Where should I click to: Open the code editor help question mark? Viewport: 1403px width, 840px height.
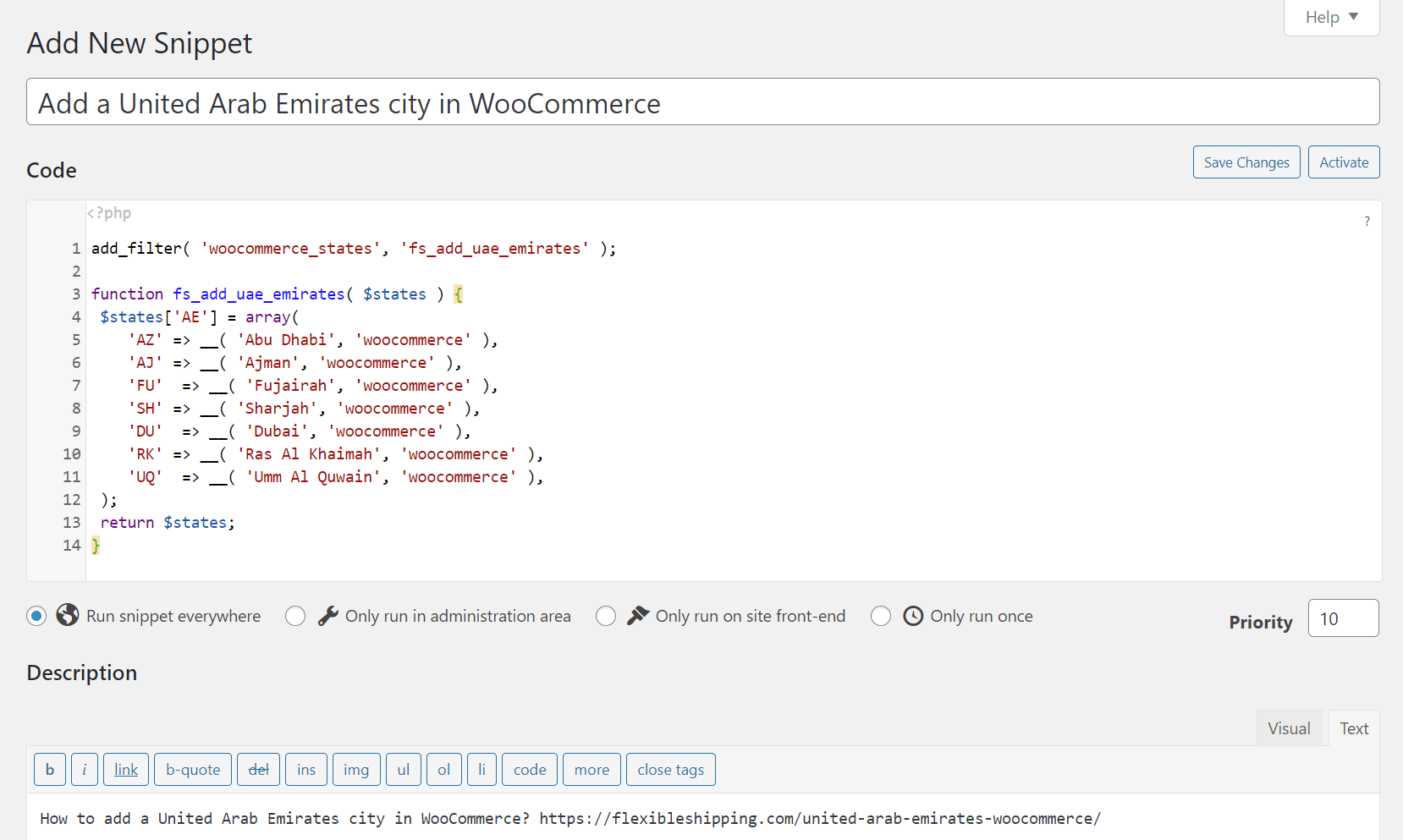tap(1367, 222)
